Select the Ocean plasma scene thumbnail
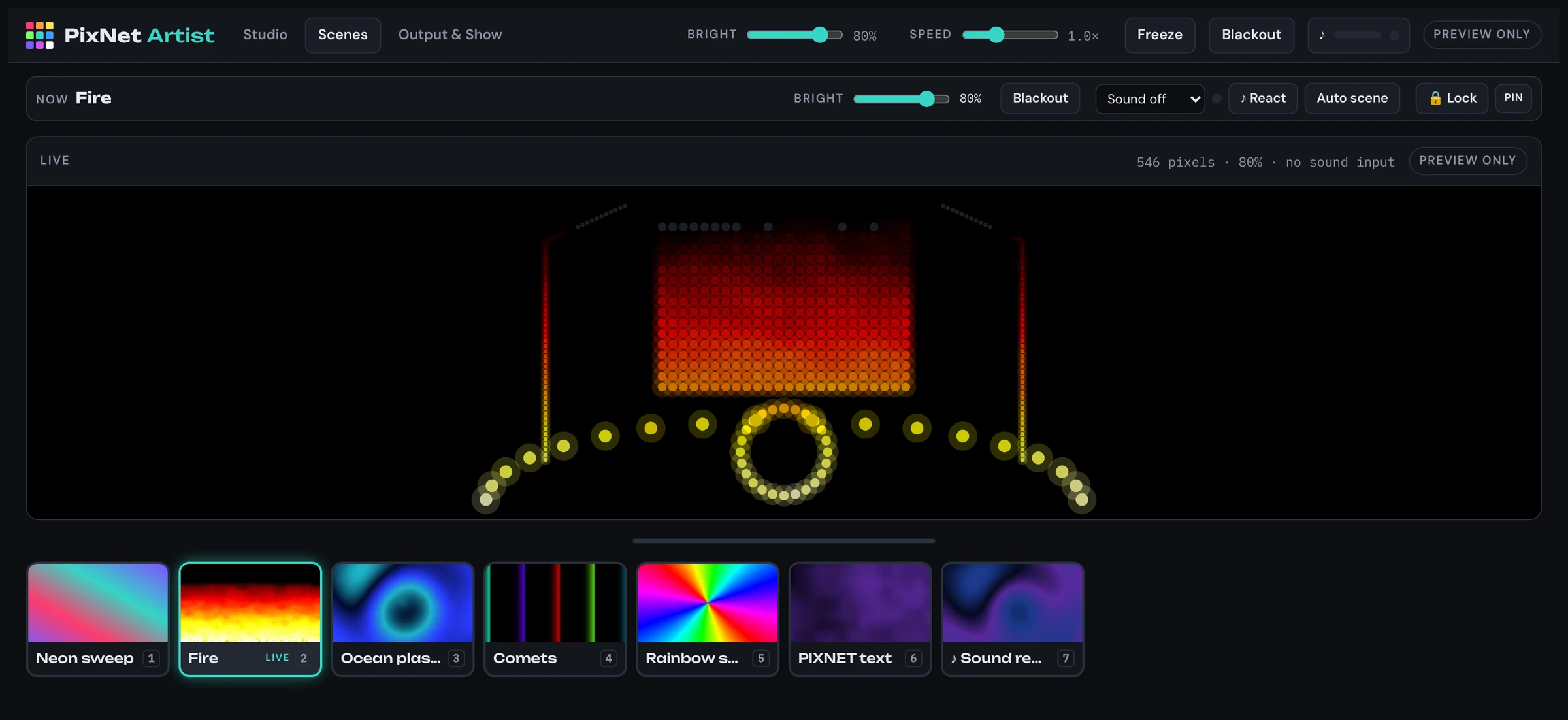Viewport: 1568px width, 720px height. point(402,619)
